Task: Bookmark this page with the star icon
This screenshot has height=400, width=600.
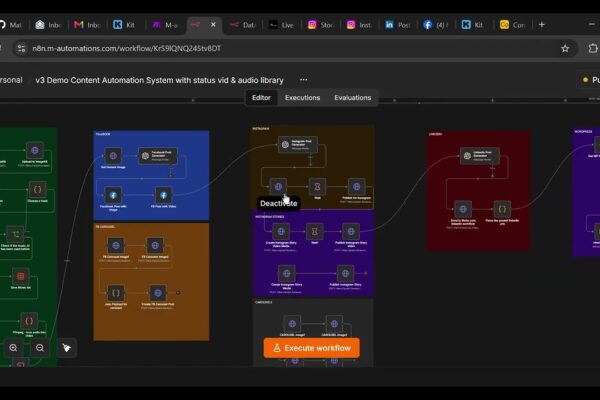Action: (565, 48)
